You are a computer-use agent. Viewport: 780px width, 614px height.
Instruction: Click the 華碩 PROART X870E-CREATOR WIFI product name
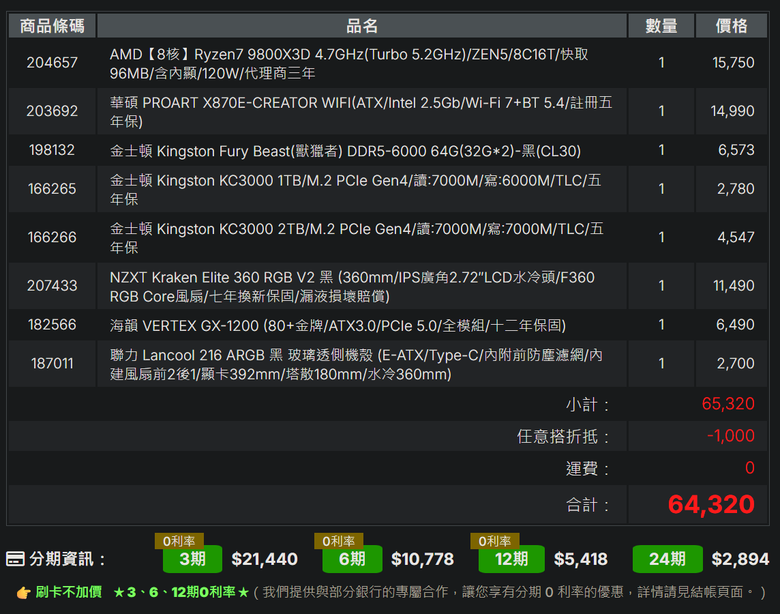(x=361, y=112)
